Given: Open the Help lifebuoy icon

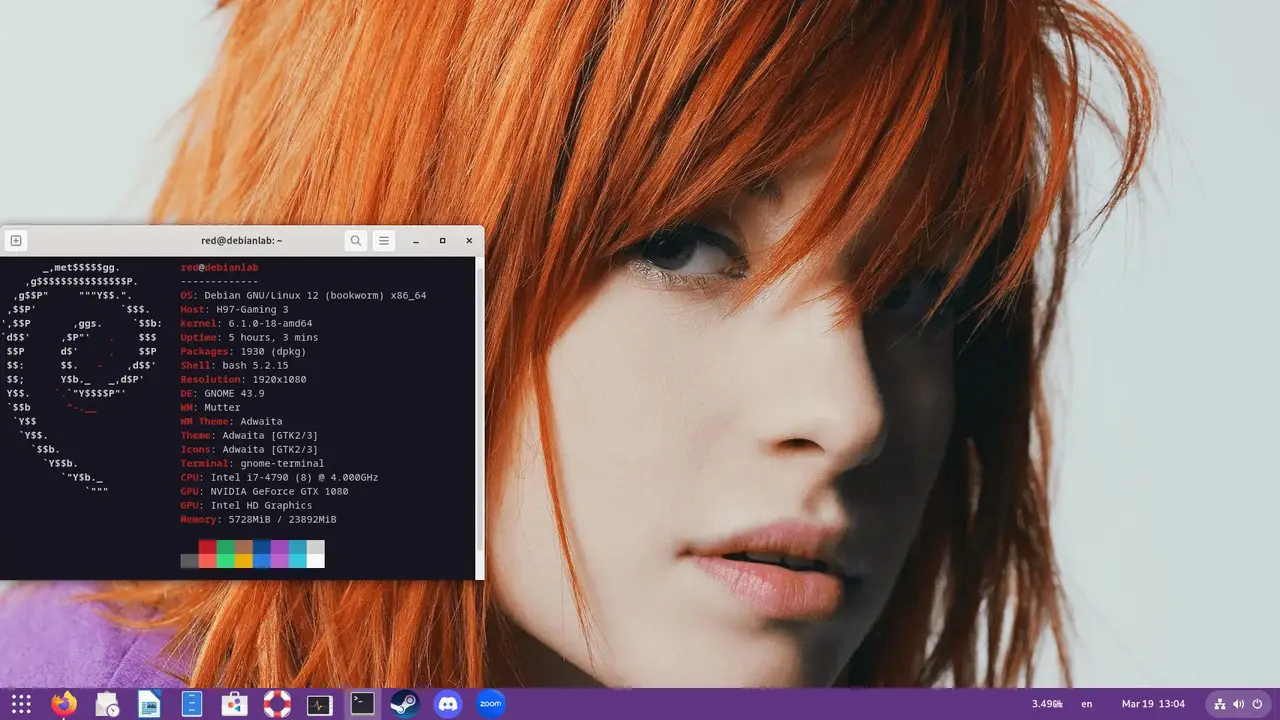Looking at the screenshot, I should (x=277, y=704).
